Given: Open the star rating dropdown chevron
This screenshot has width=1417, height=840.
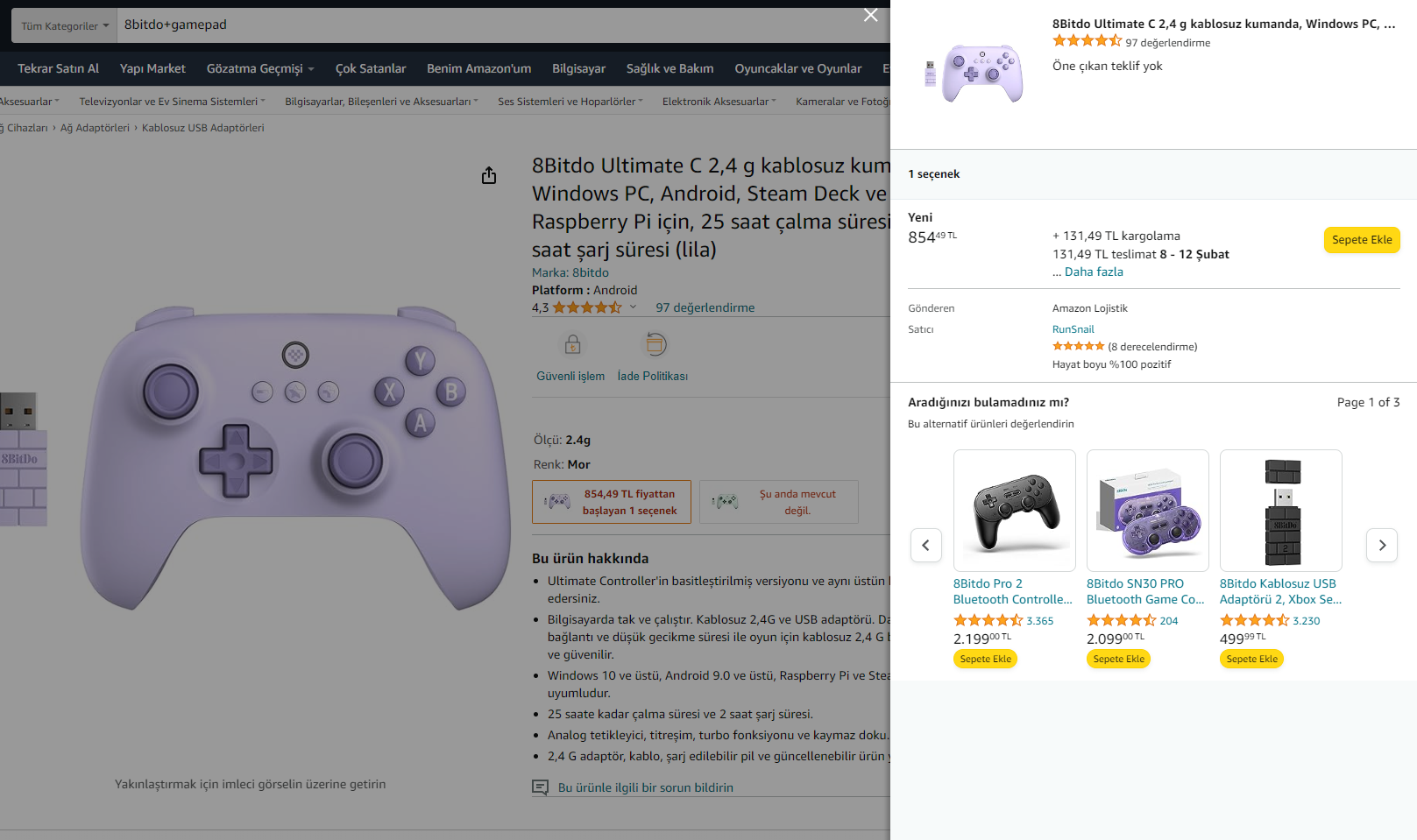Looking at the screenshot, I should (633, 307).
